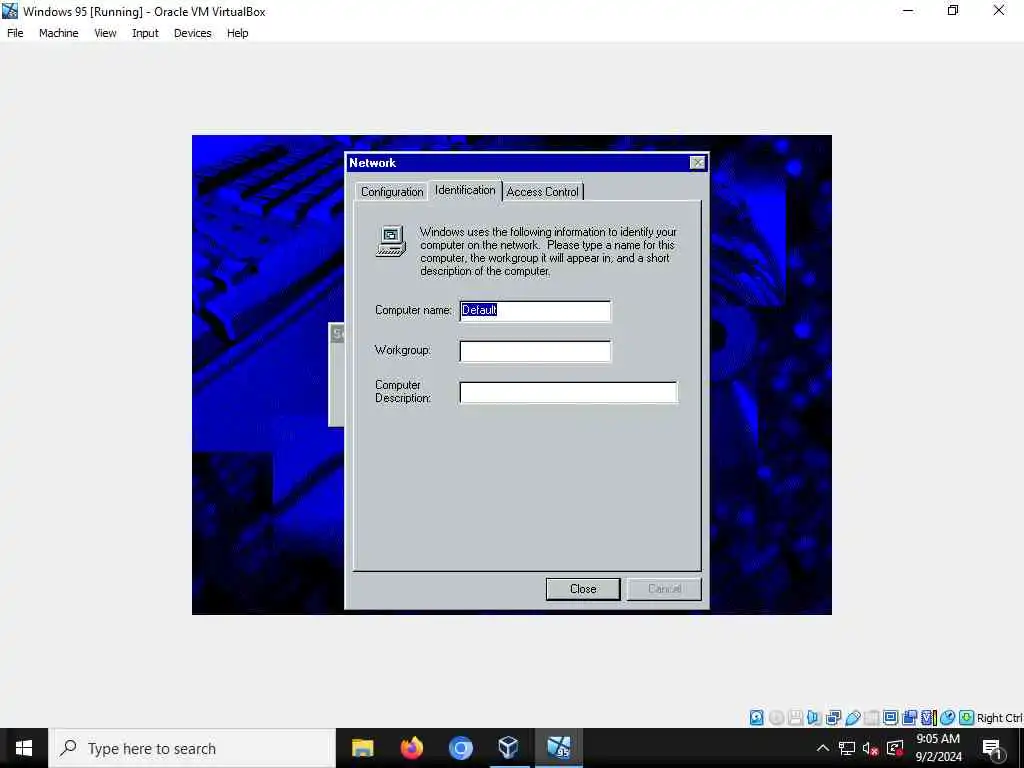Click the virtualization CPU status icon

928,718
